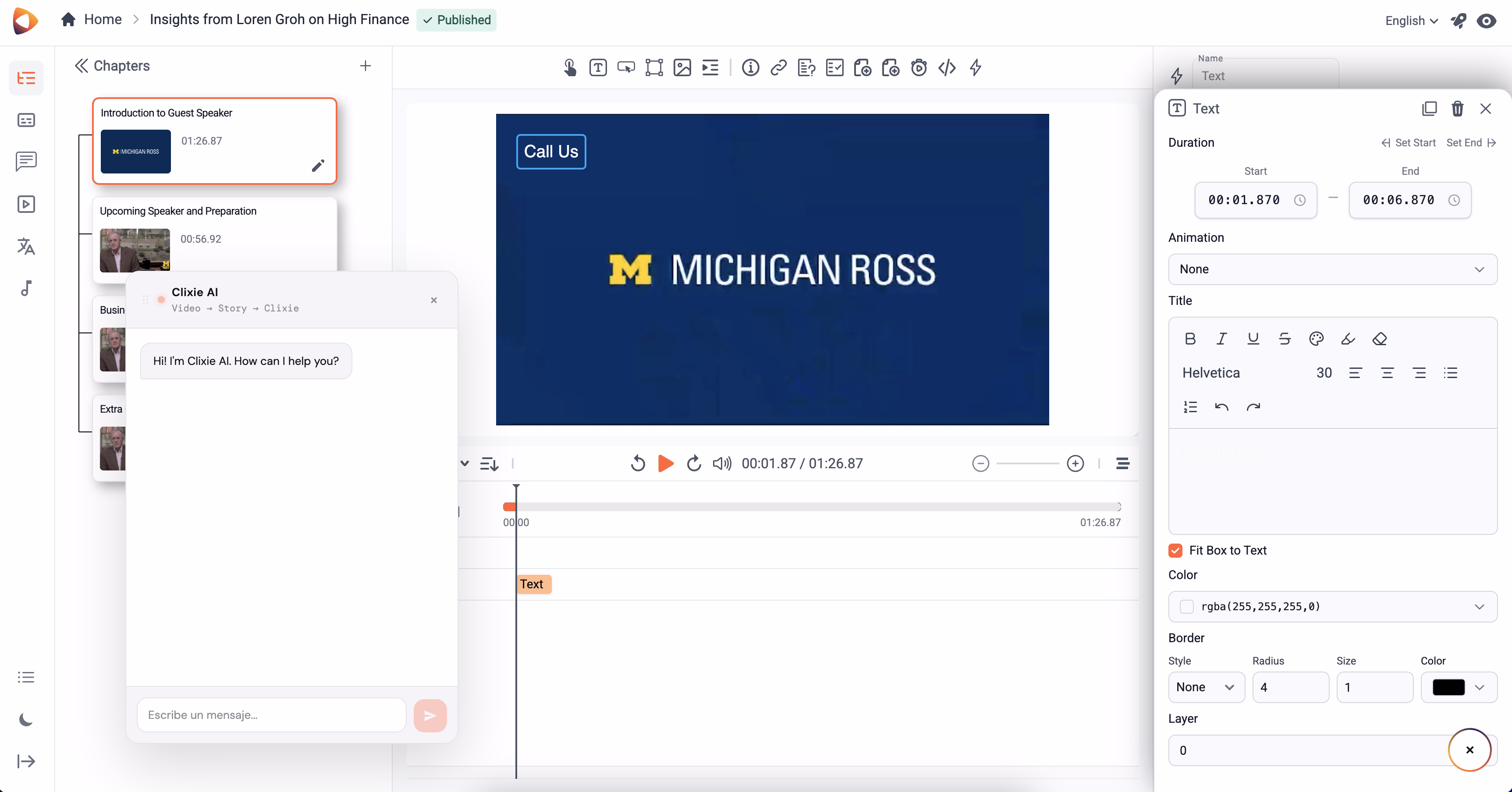
Task: Go to Home in breadcrumb
Action: (x=91, y=19)
